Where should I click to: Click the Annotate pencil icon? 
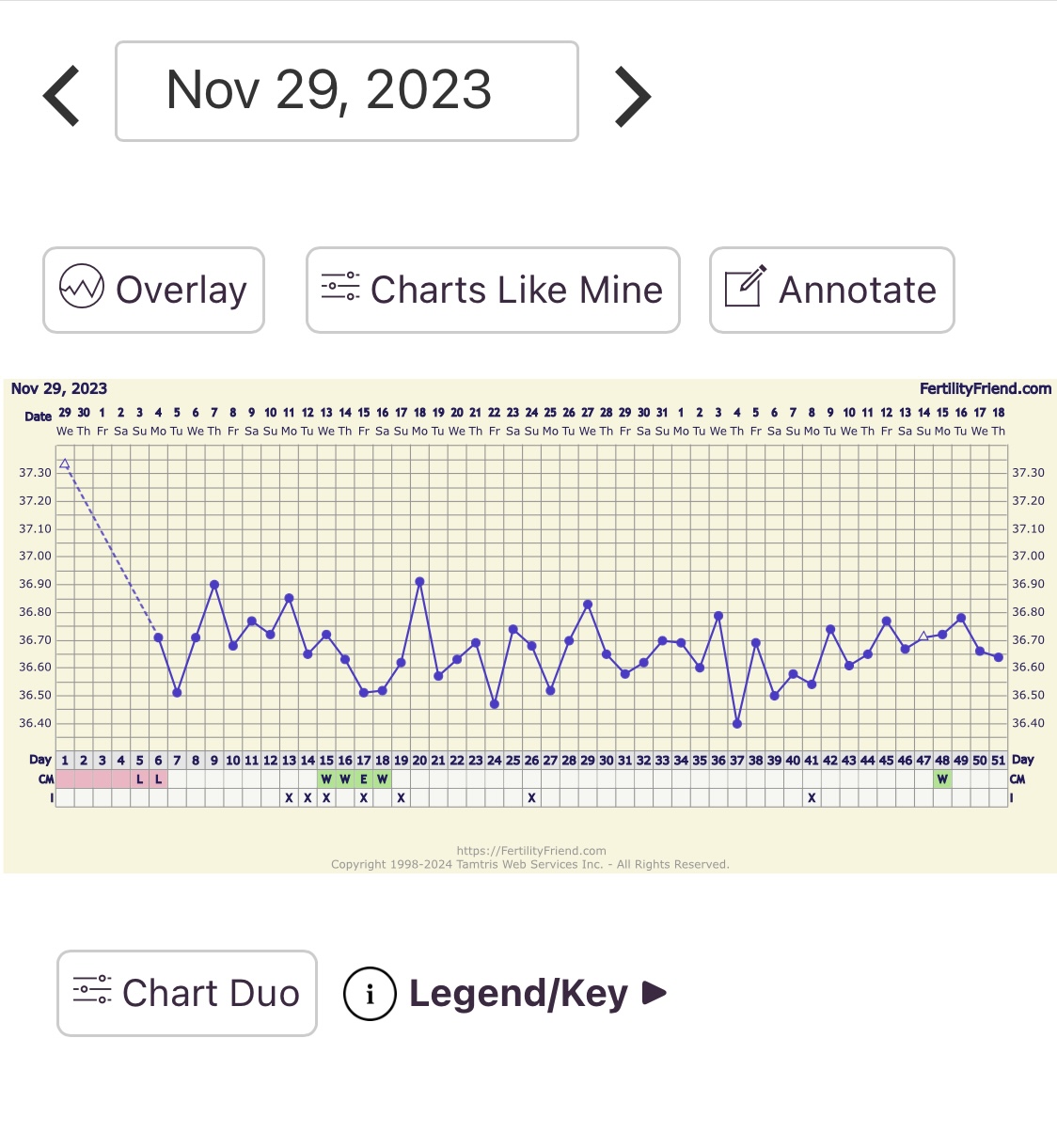pos(745,287)
